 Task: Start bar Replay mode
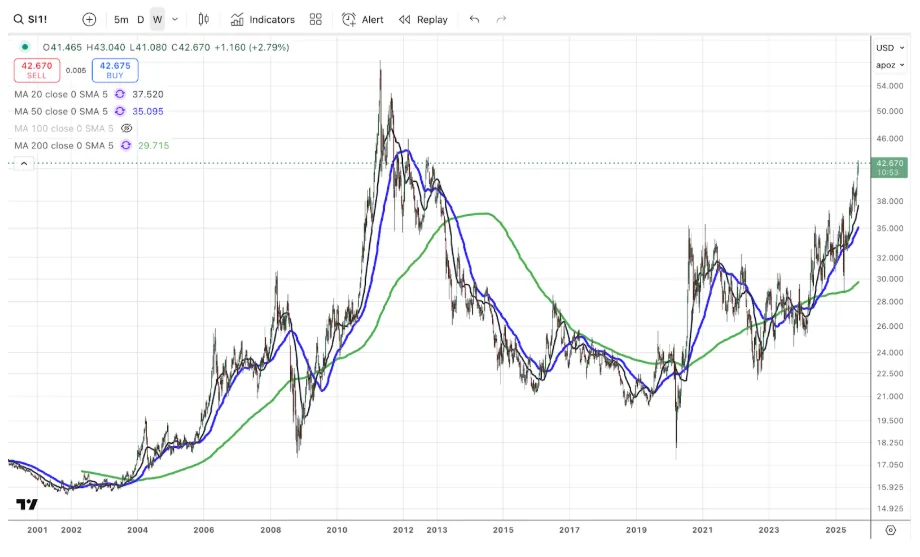[x=423, y=19]
